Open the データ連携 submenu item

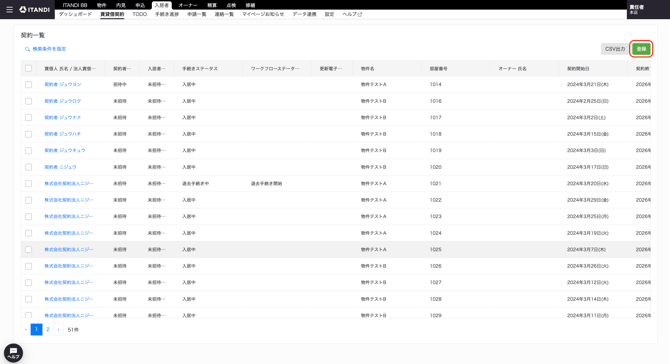[304, 14]
